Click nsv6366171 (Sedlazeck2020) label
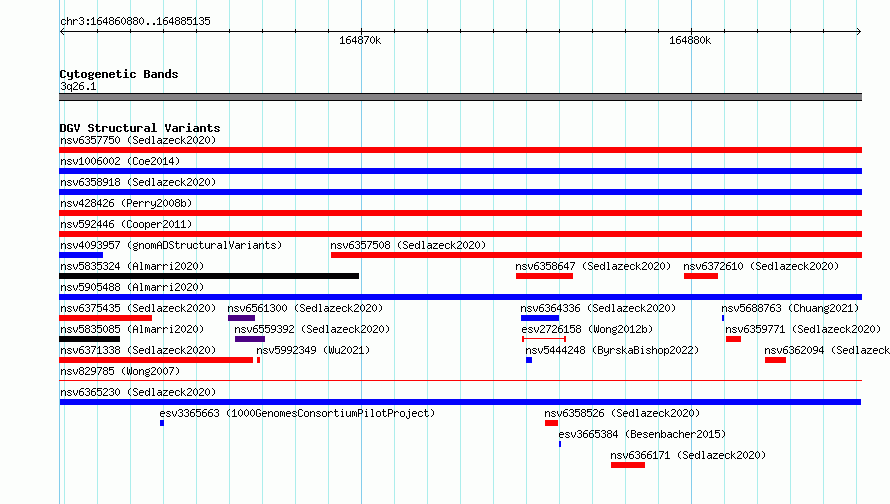 (x=688, y=455)
